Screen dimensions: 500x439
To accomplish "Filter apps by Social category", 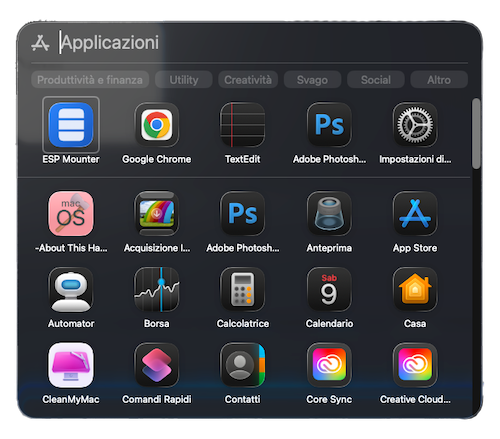I will click(x=376, y=80).
